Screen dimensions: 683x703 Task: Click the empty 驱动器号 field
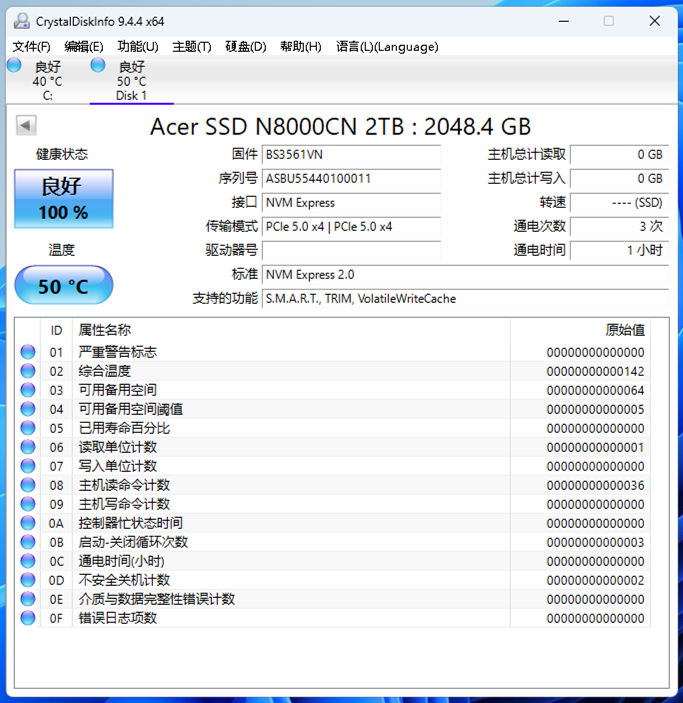click(352, 251)
